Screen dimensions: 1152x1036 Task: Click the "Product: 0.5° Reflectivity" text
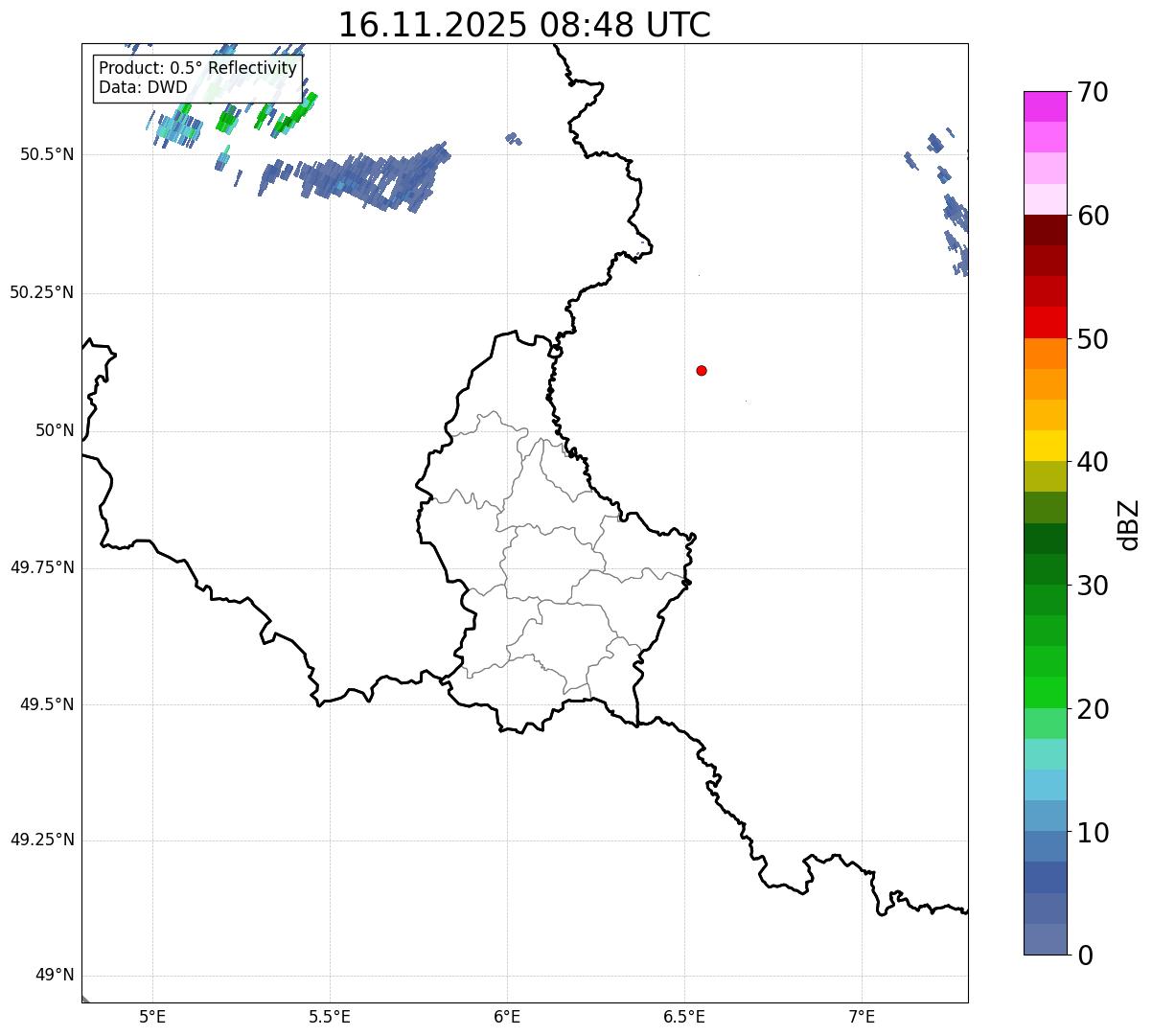197,69
